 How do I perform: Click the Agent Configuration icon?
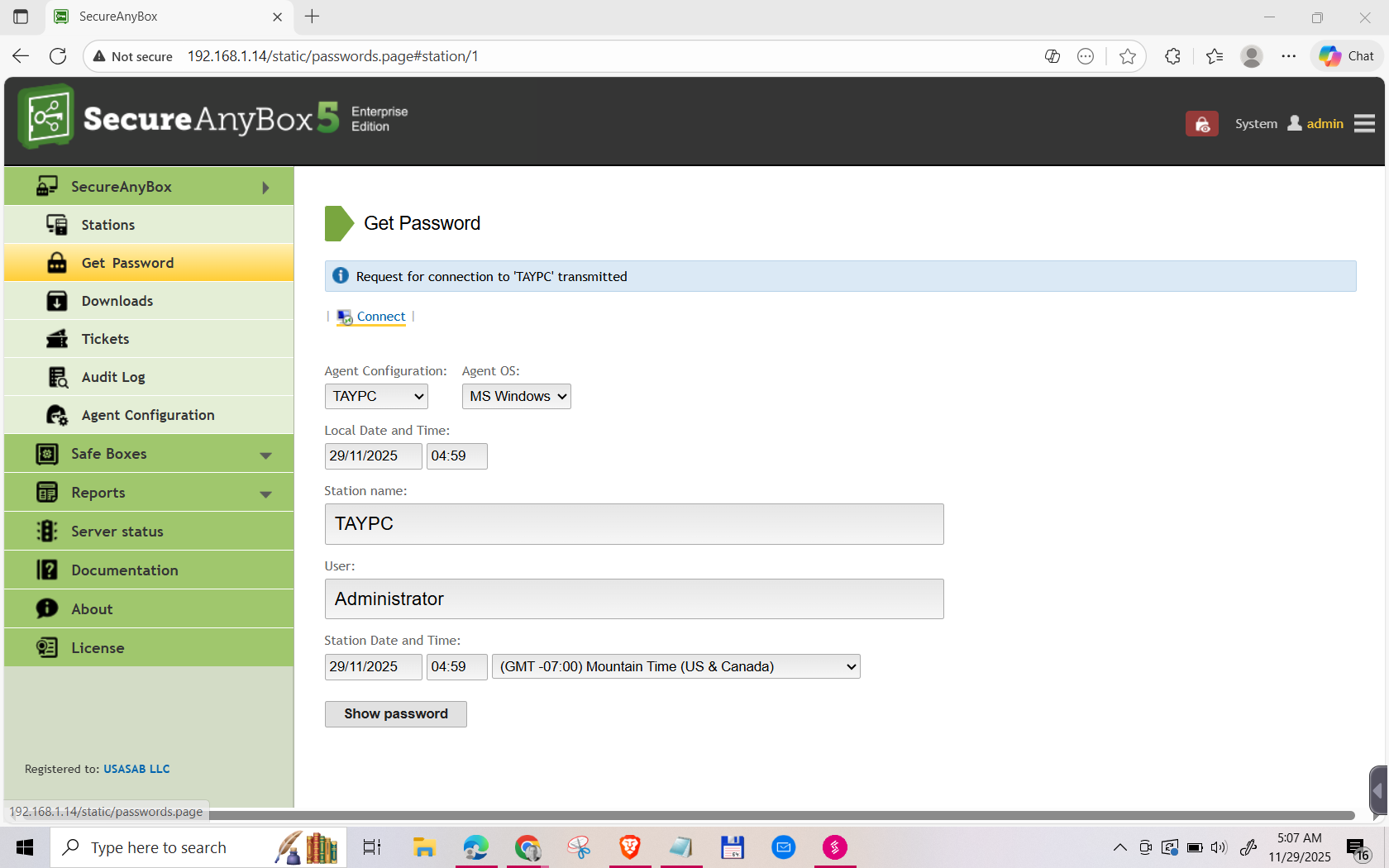click(56, 415)
